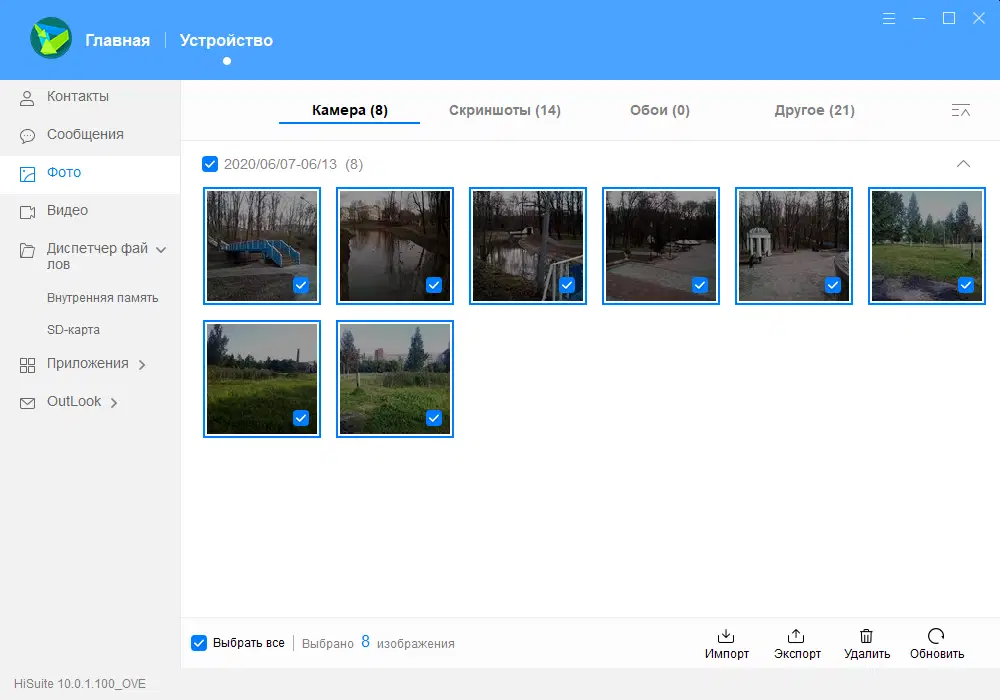
Task: Uncheck the paved park path photo checkbox
Action: pyautogui.click(x=700, y=285)
